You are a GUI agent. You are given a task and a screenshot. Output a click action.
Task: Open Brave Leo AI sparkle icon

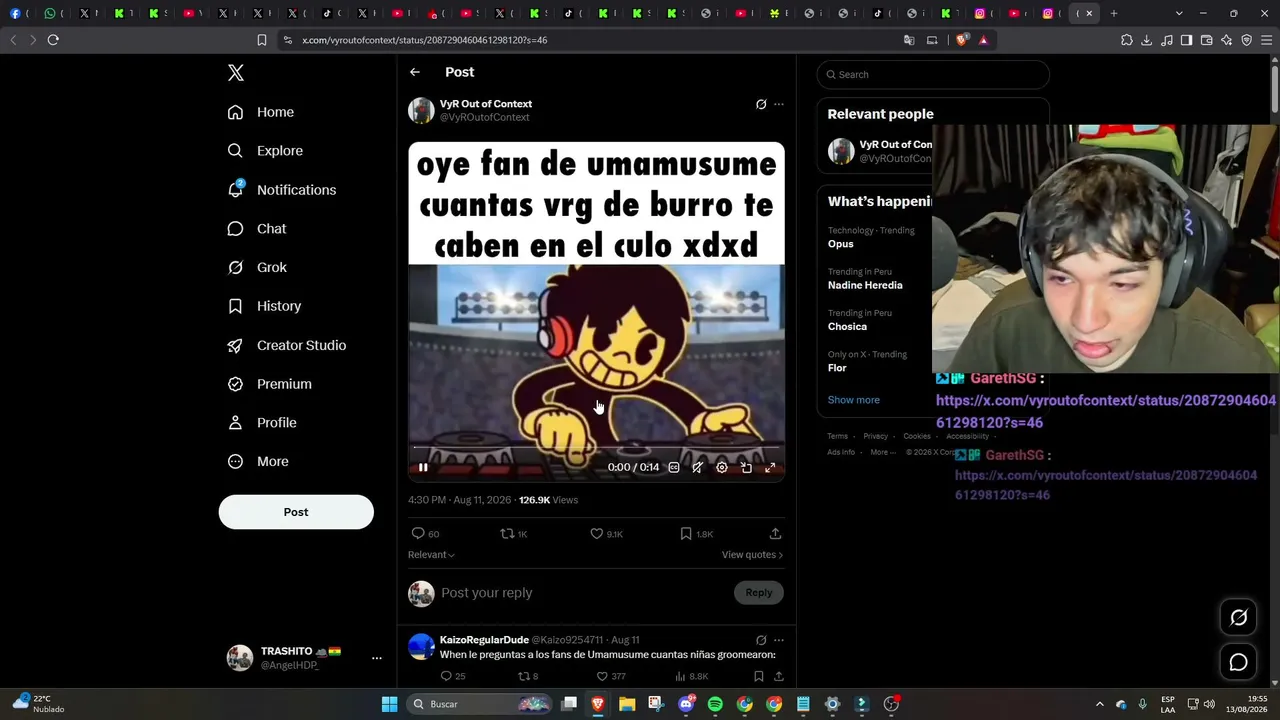1227,40
